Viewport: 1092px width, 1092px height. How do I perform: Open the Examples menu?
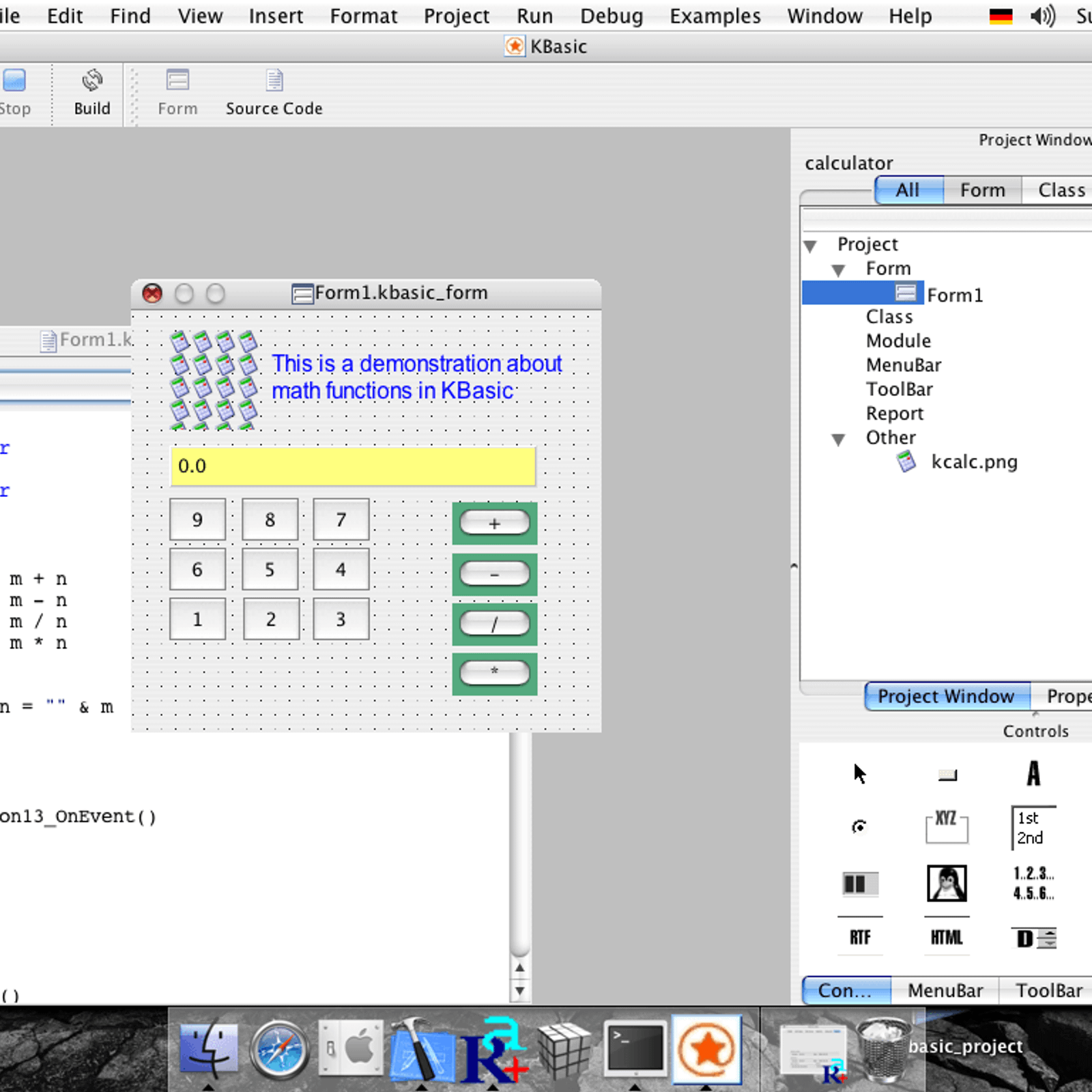715,16
